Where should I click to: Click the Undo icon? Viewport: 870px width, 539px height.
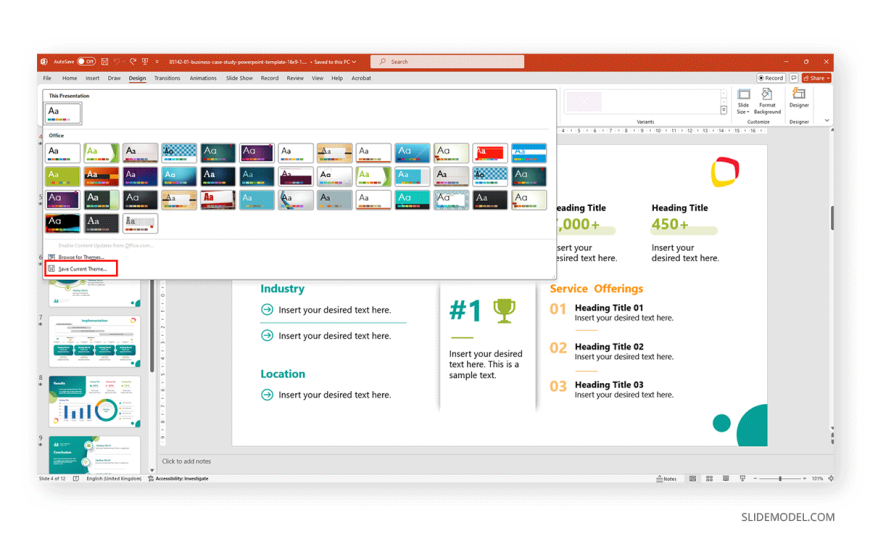coord(117,62)
